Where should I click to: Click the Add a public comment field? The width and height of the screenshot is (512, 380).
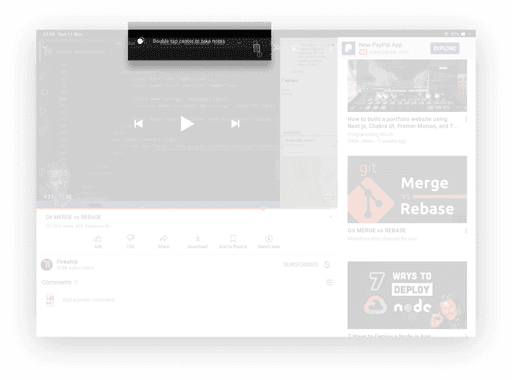(90, 300)
